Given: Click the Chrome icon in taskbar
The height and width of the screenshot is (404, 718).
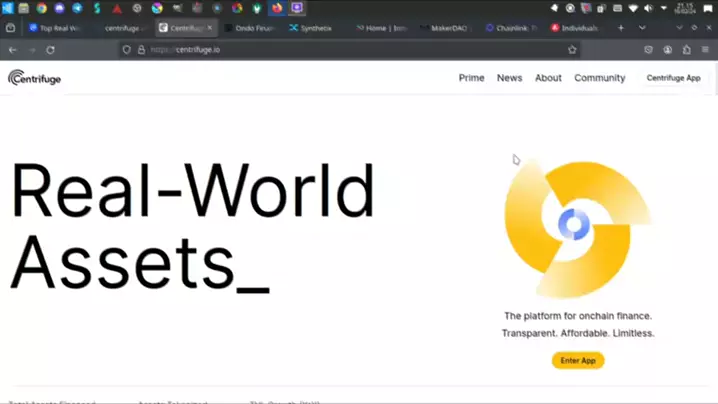Looking at the screenshot, I should (x=41, y=8).
